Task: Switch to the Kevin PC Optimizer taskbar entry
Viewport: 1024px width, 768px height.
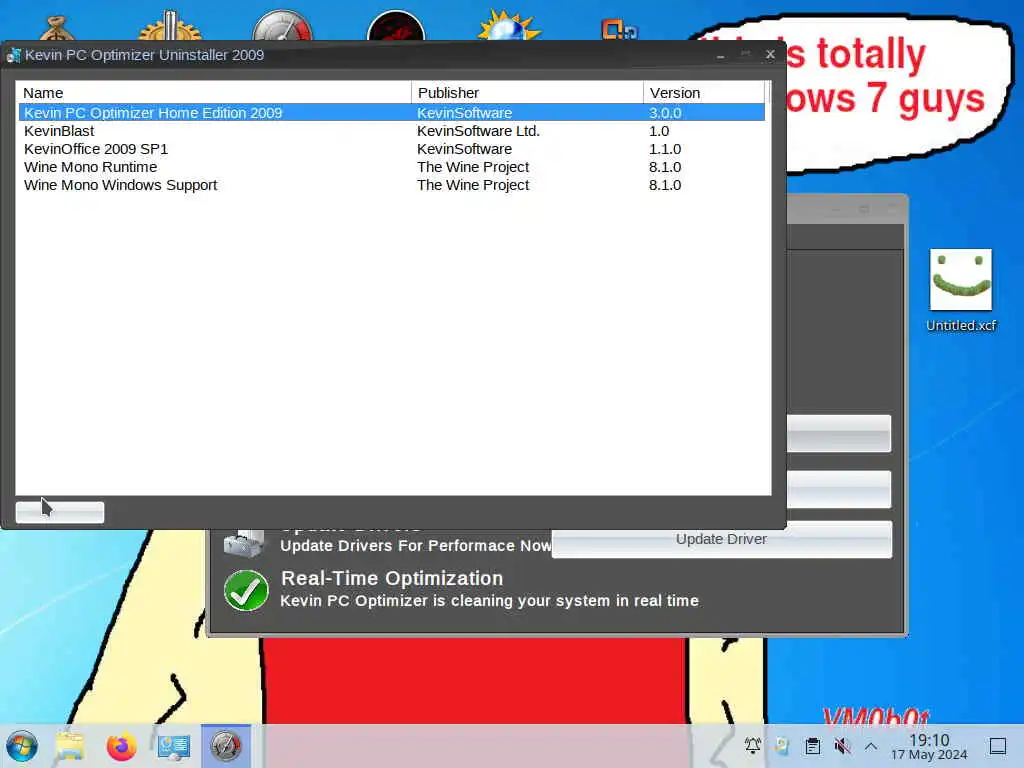Action: click(226, 746)
